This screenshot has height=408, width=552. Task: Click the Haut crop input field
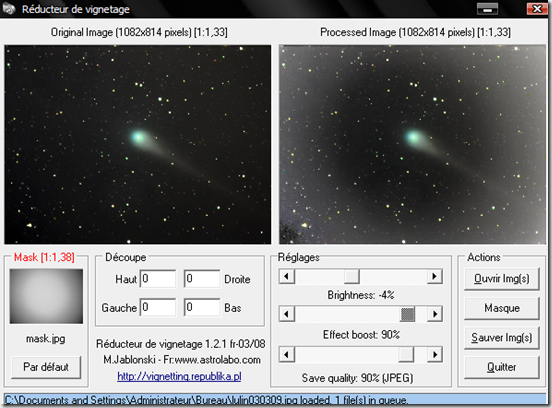coord(158,279)
